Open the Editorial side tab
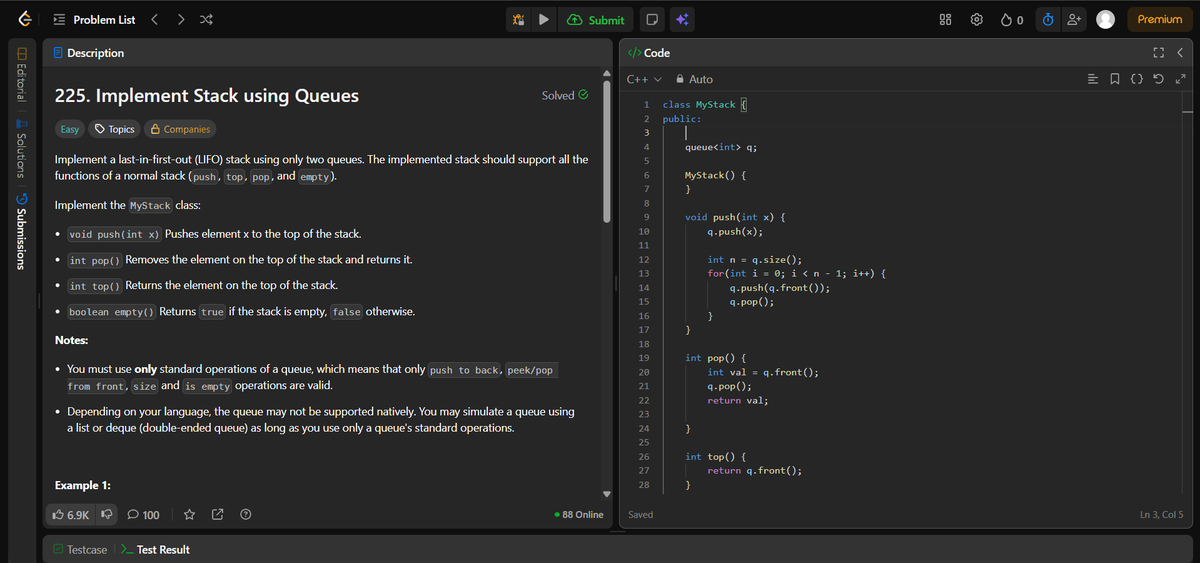Viewport: 1200px width, 563px height. 21,75
